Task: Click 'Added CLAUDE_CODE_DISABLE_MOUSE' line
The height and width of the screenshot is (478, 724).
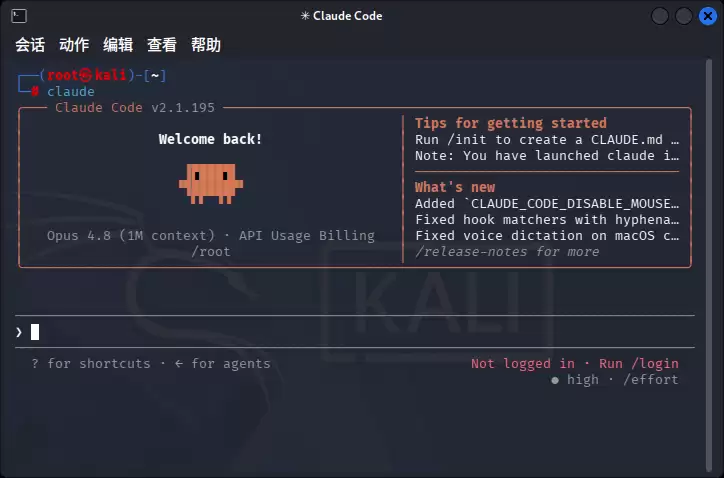Action: (547, 204)
